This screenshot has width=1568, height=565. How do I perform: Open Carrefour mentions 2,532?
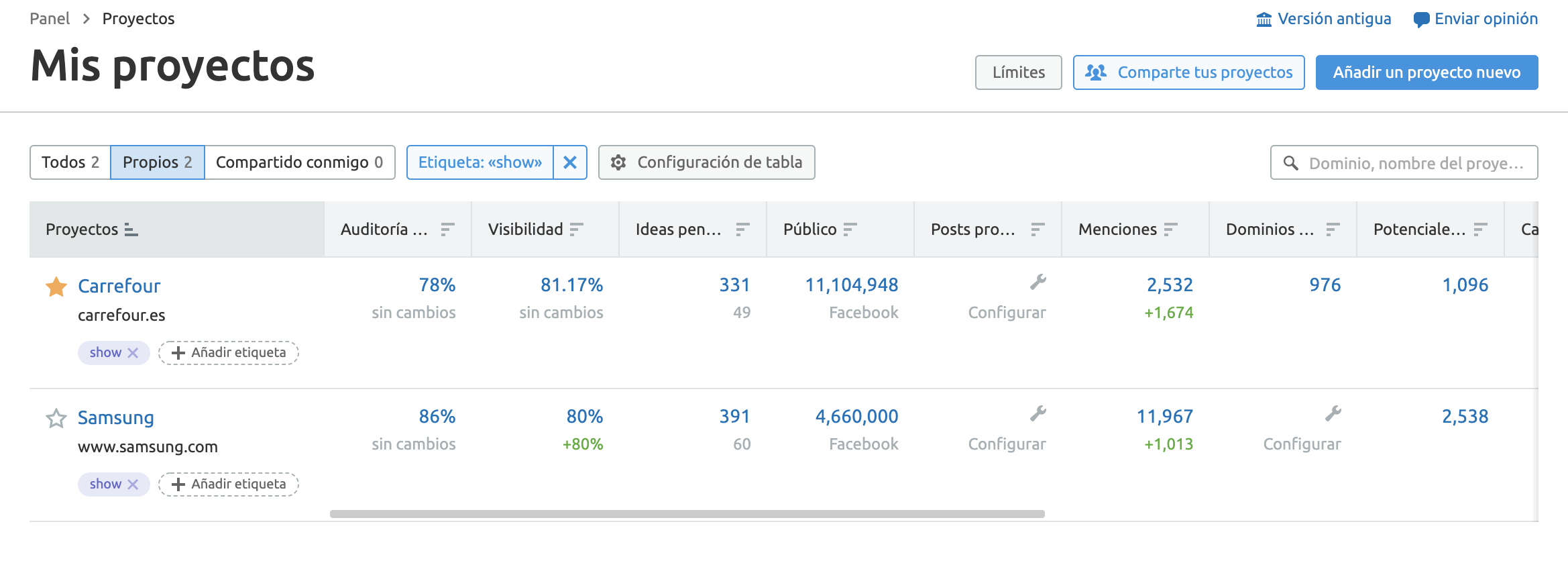coord(1170,285)
